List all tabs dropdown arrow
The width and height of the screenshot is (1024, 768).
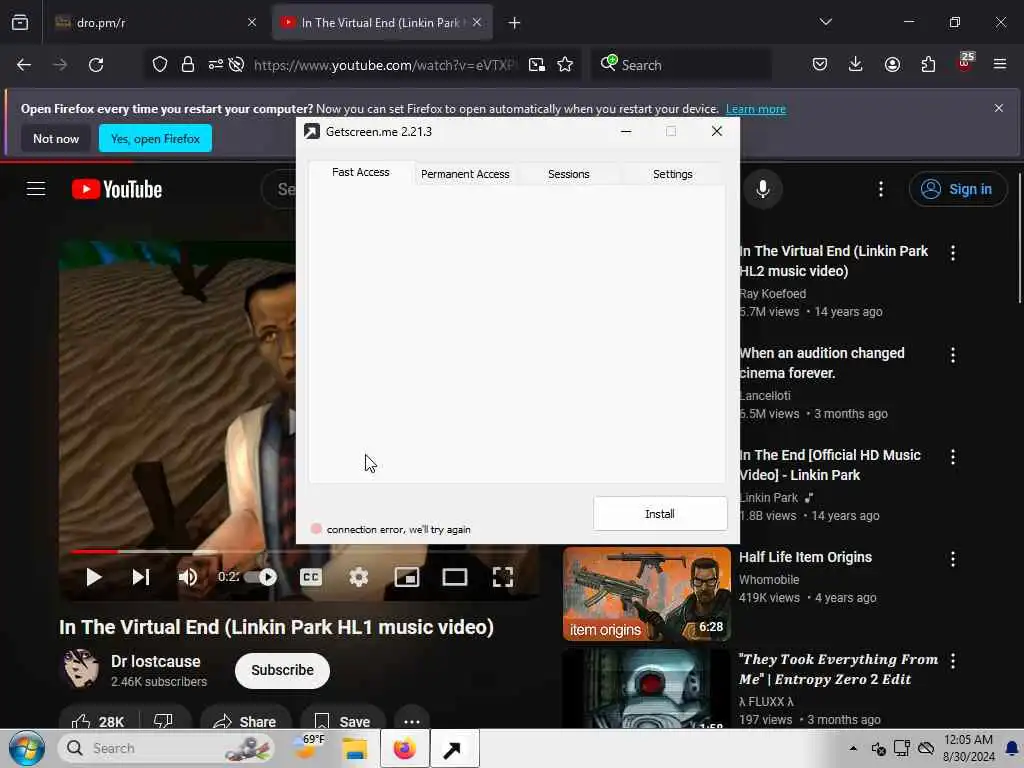(825, 22)
